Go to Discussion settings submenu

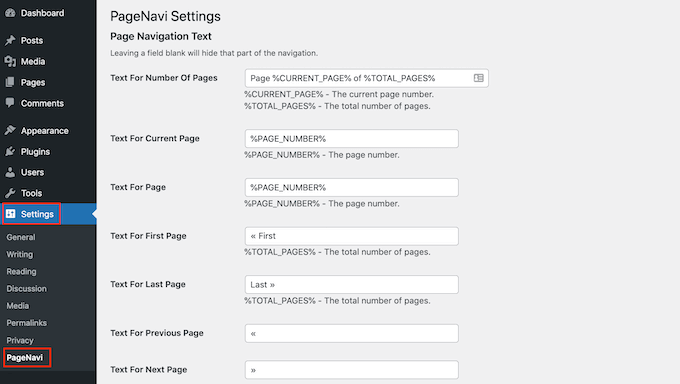pyautogui.click(x=26, y=289)
